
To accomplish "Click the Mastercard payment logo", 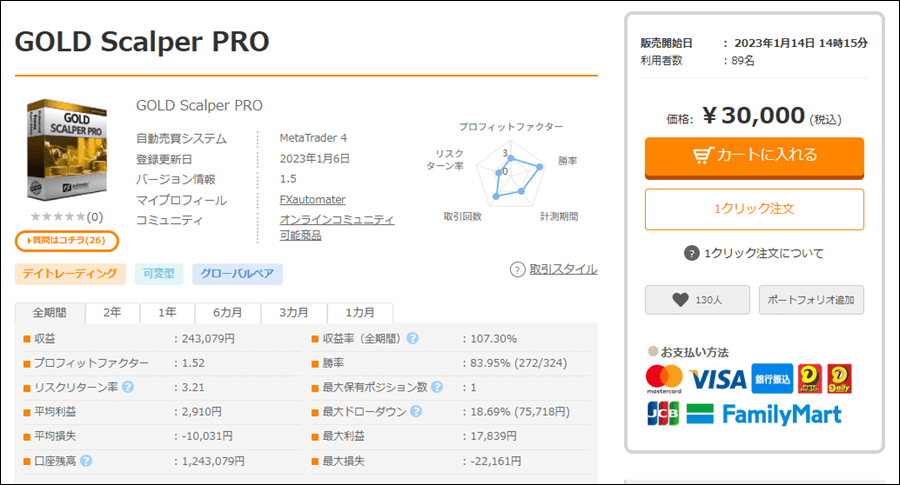I will coord(664,379).
